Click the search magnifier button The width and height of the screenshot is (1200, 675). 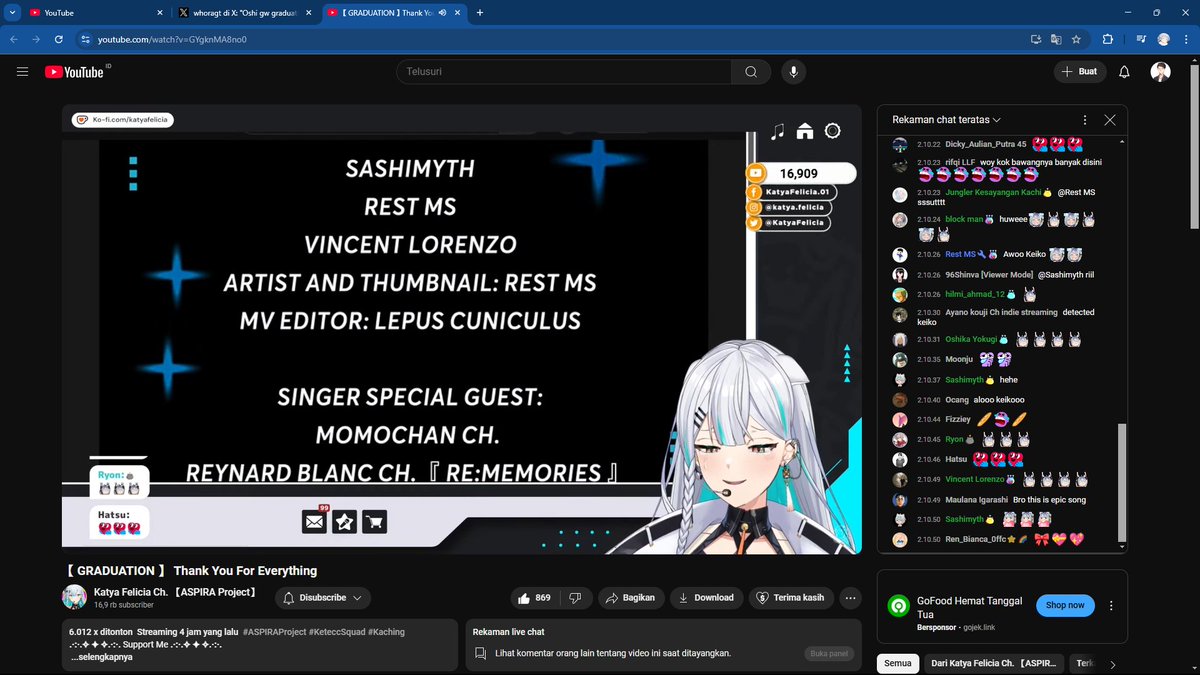(x=750, y=72)
